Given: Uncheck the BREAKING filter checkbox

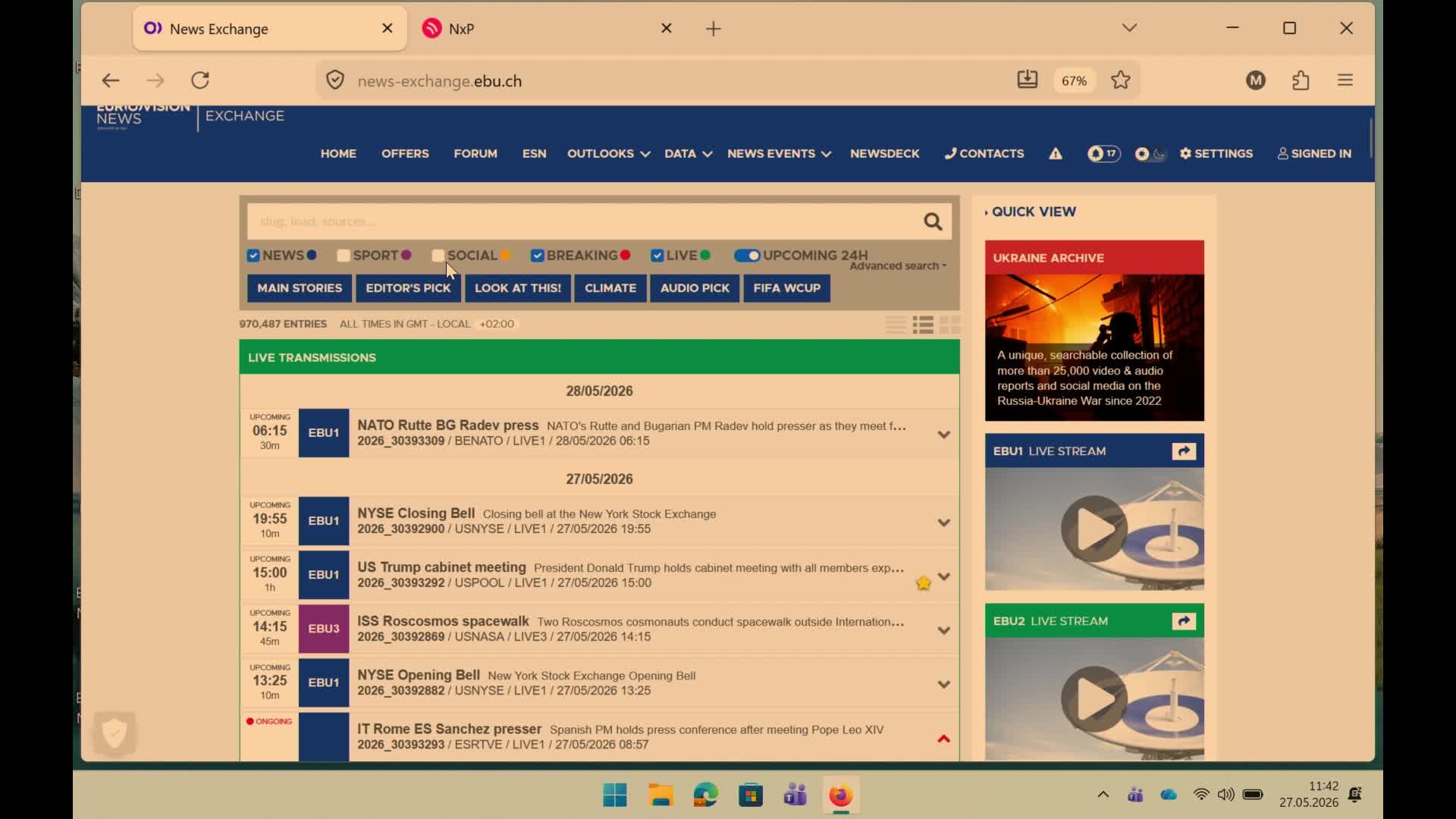Looking at the screenshot, I should pos(538,256).
